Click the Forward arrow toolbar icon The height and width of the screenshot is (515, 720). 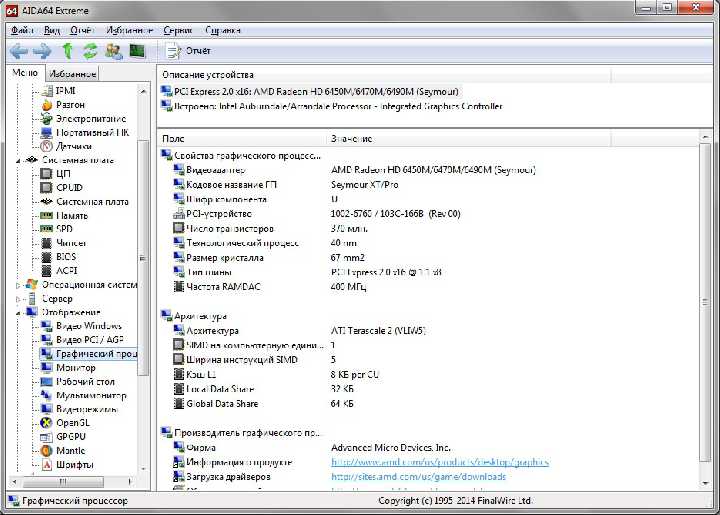click(x=42, y=51)
